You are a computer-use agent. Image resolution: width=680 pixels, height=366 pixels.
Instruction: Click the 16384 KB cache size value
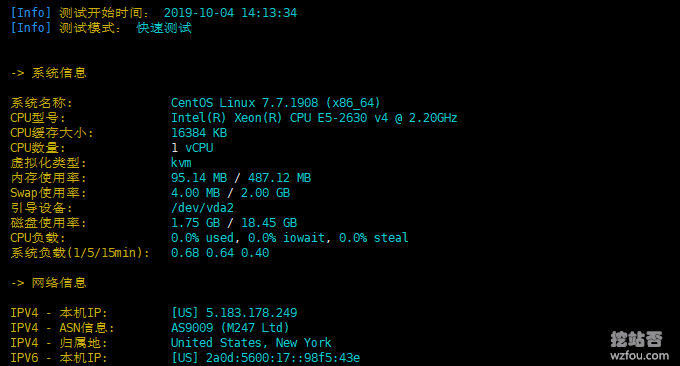[199, 133]
